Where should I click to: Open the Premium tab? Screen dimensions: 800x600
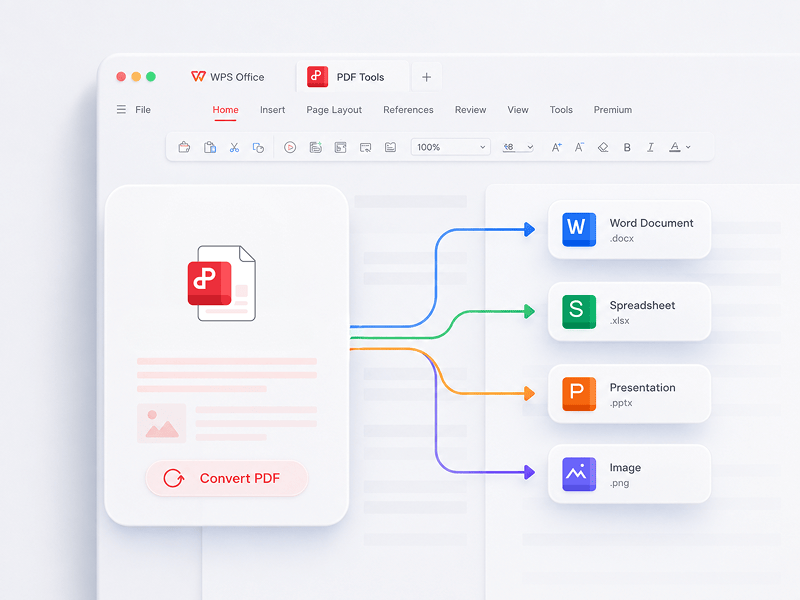click(613, 110)
